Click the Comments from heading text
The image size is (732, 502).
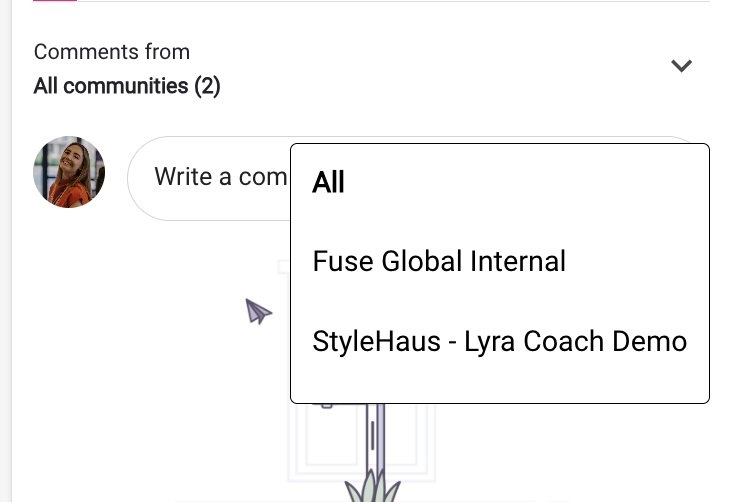coord(112,51)
